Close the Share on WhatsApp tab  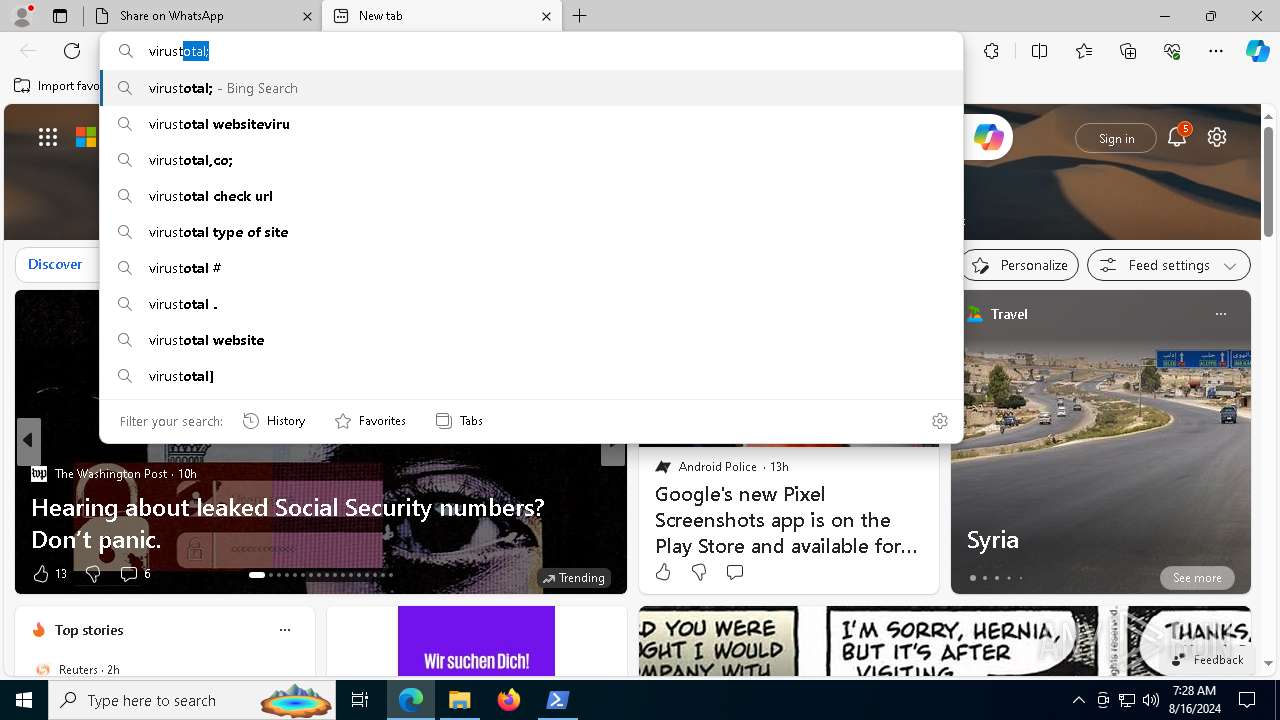[306, 16]
